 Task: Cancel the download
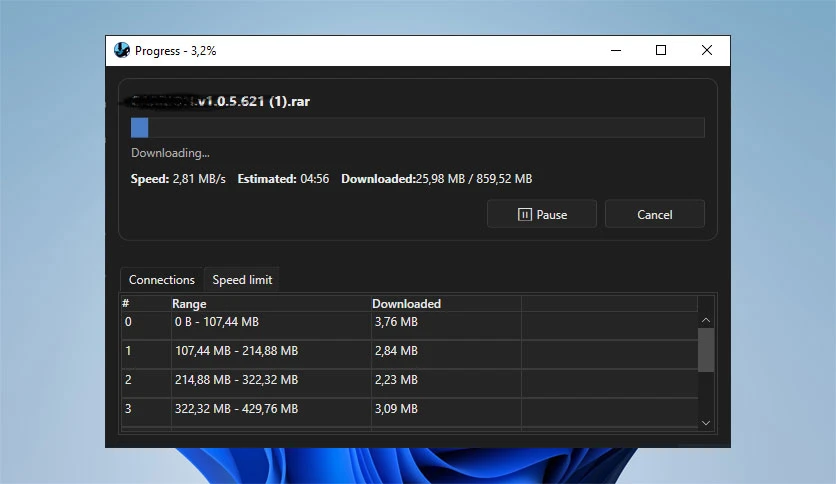coord(655,214)
